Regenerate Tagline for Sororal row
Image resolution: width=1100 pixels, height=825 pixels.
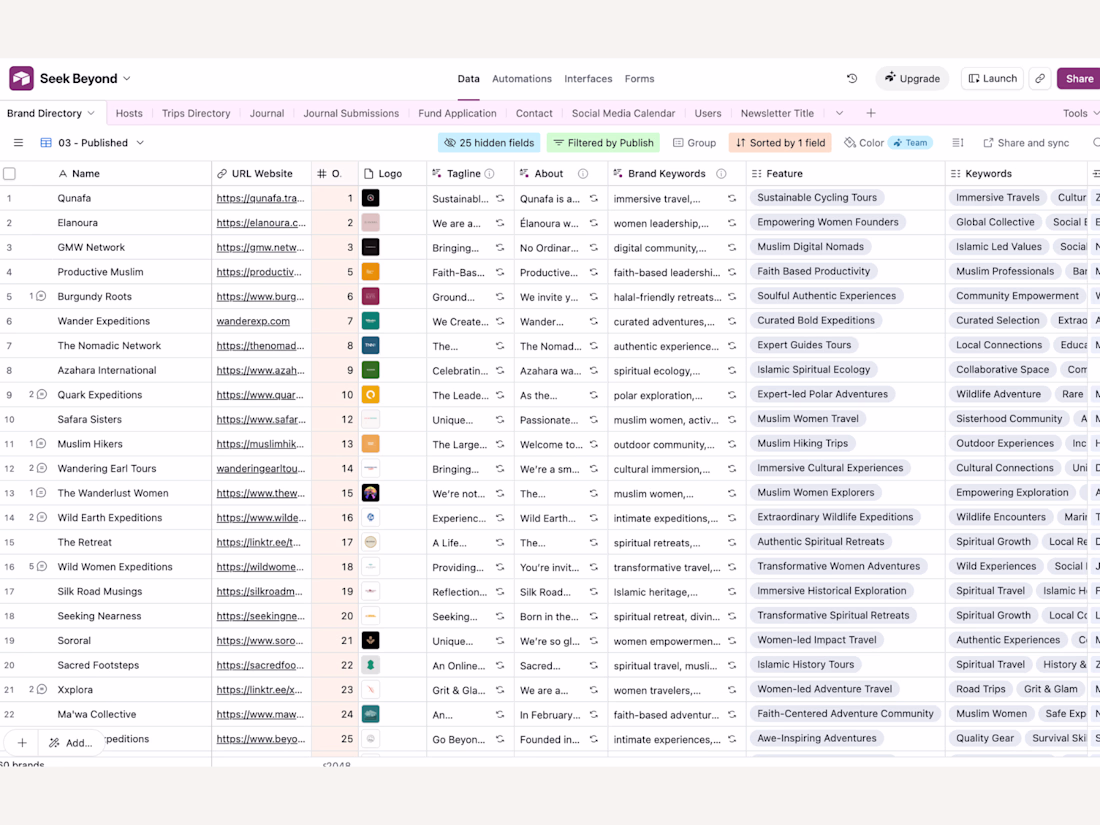click(500, 640)
